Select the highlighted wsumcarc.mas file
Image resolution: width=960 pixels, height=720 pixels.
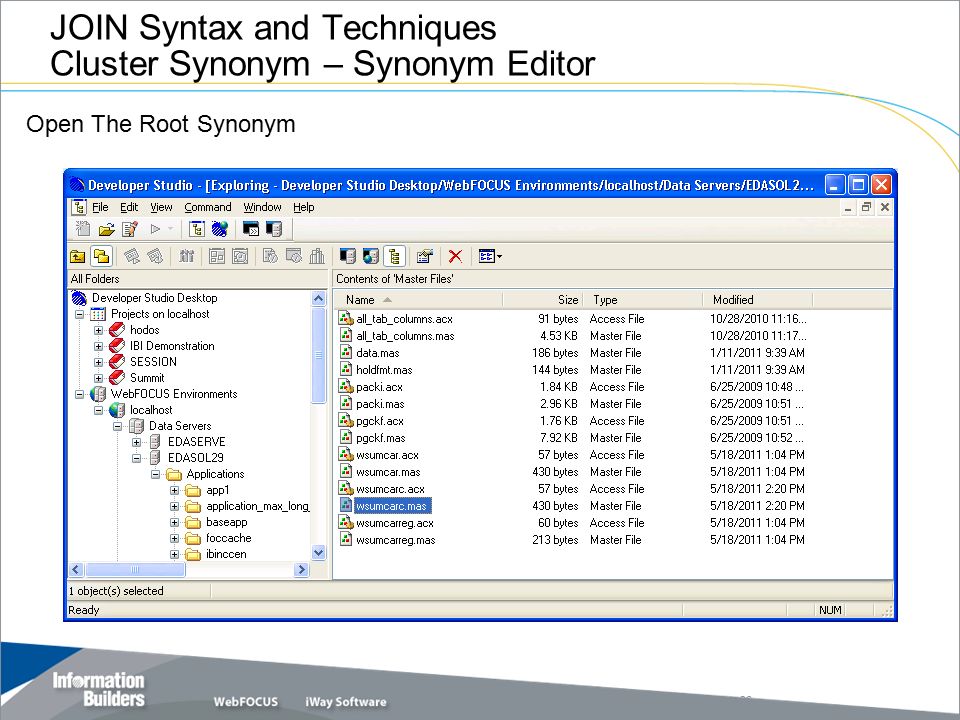391,506
